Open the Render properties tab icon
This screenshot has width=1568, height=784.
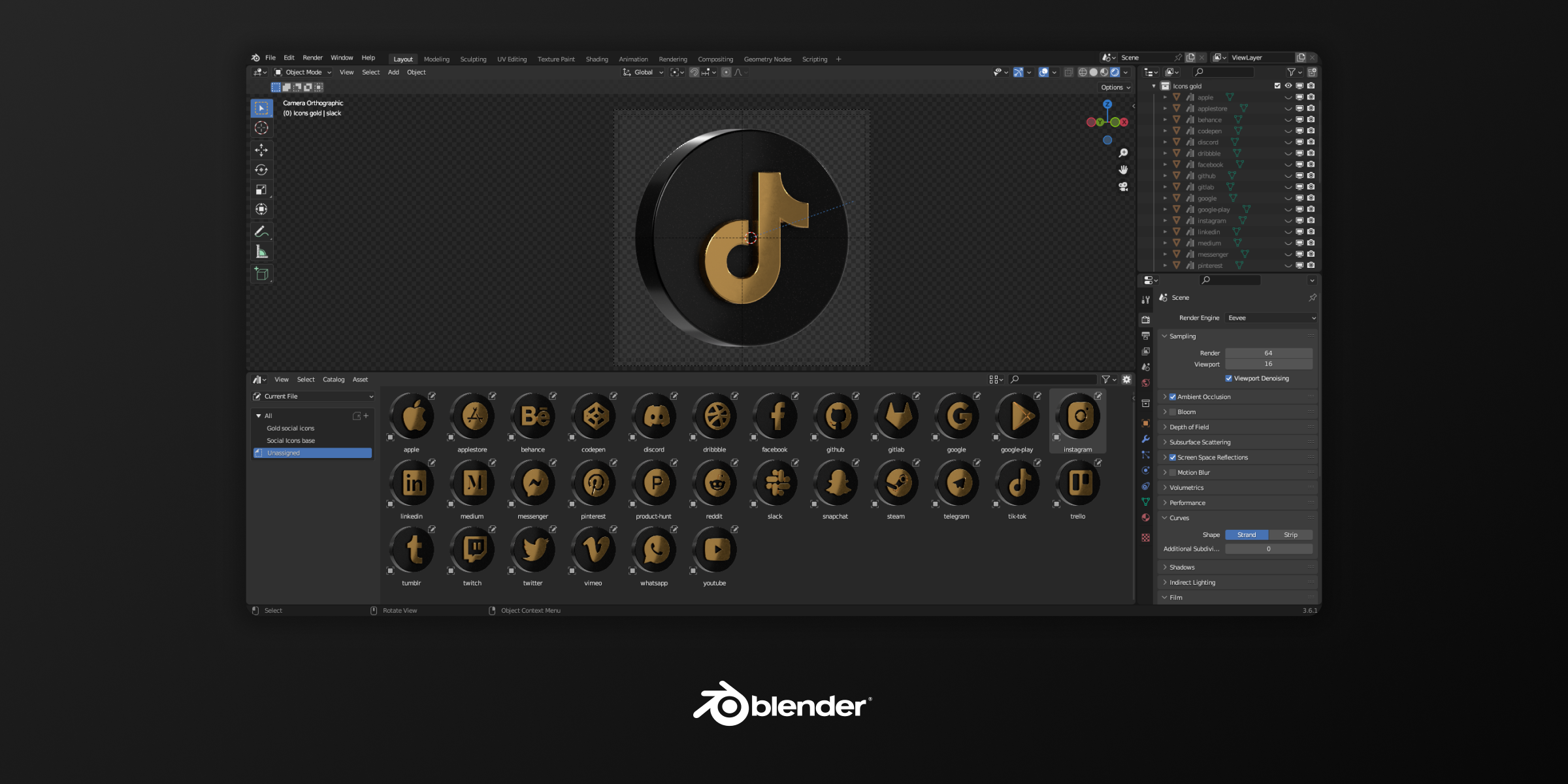point(1145,319)
